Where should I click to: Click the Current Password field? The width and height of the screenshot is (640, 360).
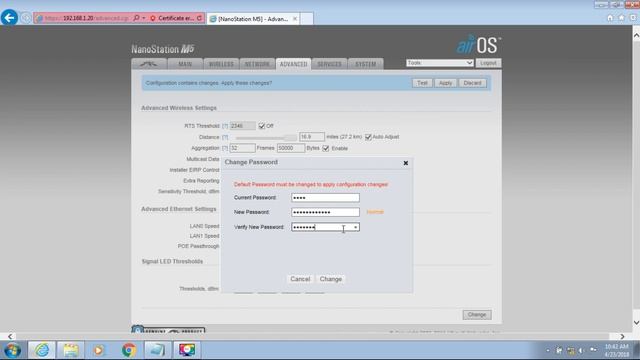[325, 198]
